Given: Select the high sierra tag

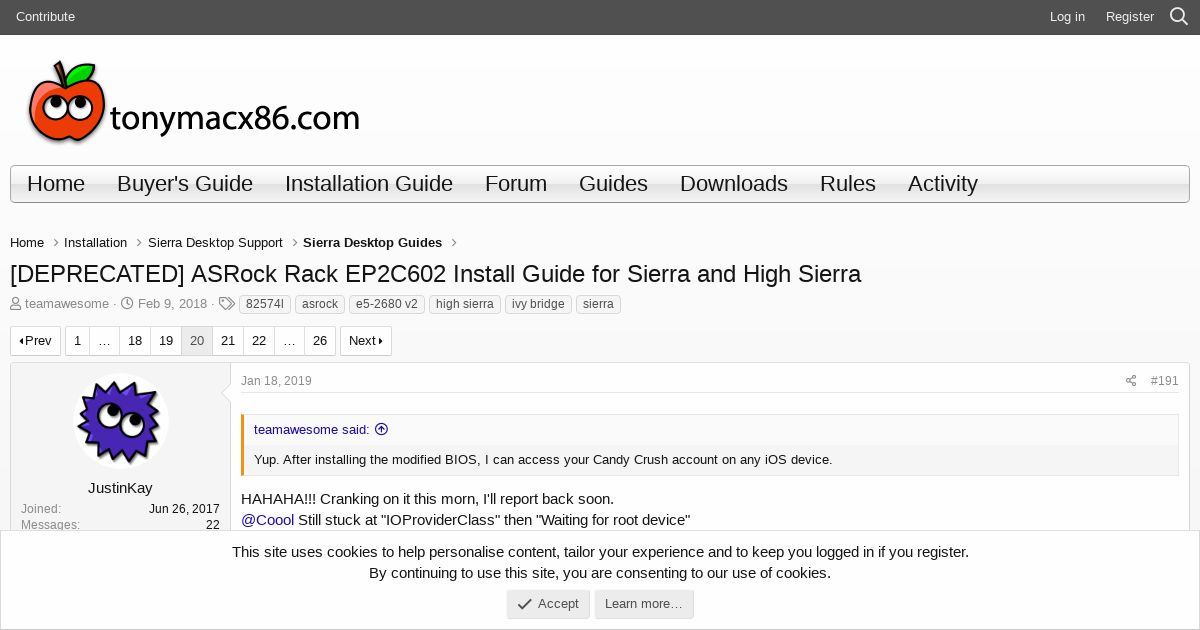Looking at the screenshot, I should click(x=465, y=304).
